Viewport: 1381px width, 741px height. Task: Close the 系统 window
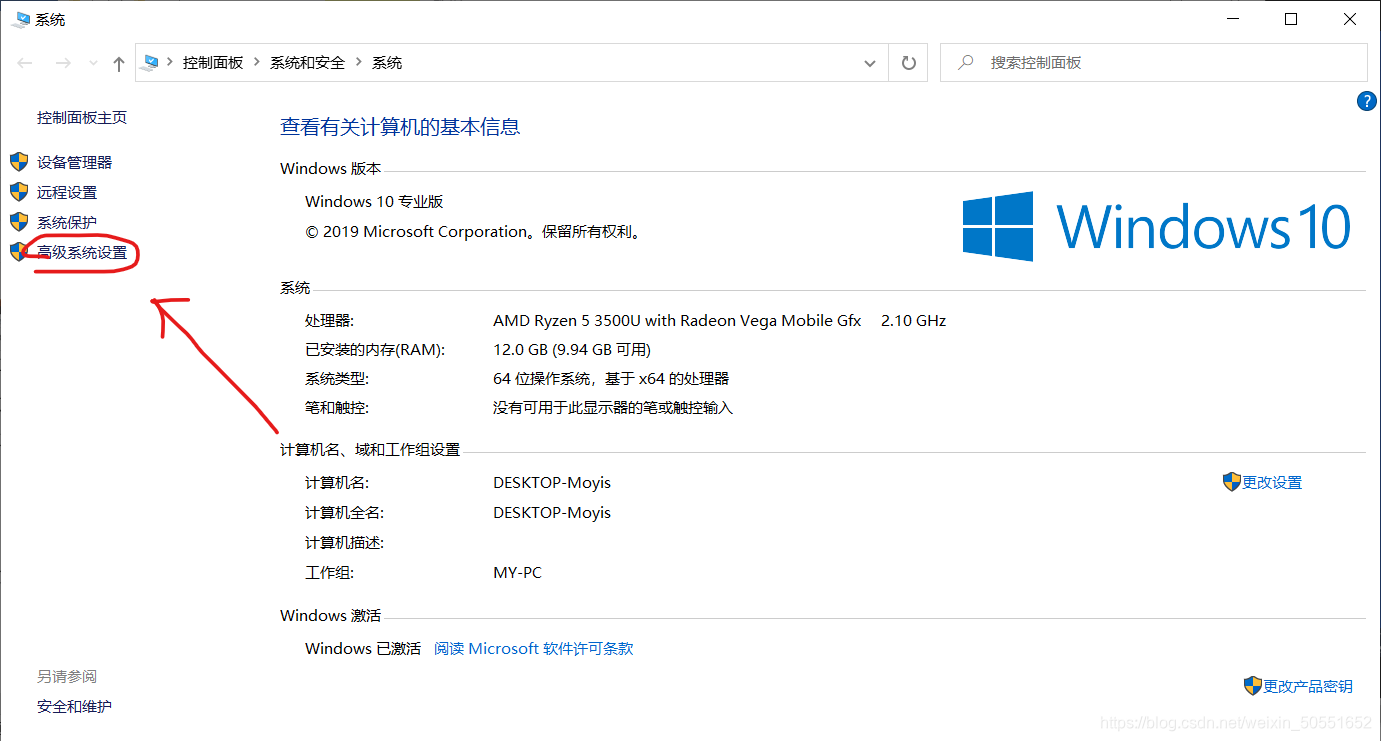1349,19
